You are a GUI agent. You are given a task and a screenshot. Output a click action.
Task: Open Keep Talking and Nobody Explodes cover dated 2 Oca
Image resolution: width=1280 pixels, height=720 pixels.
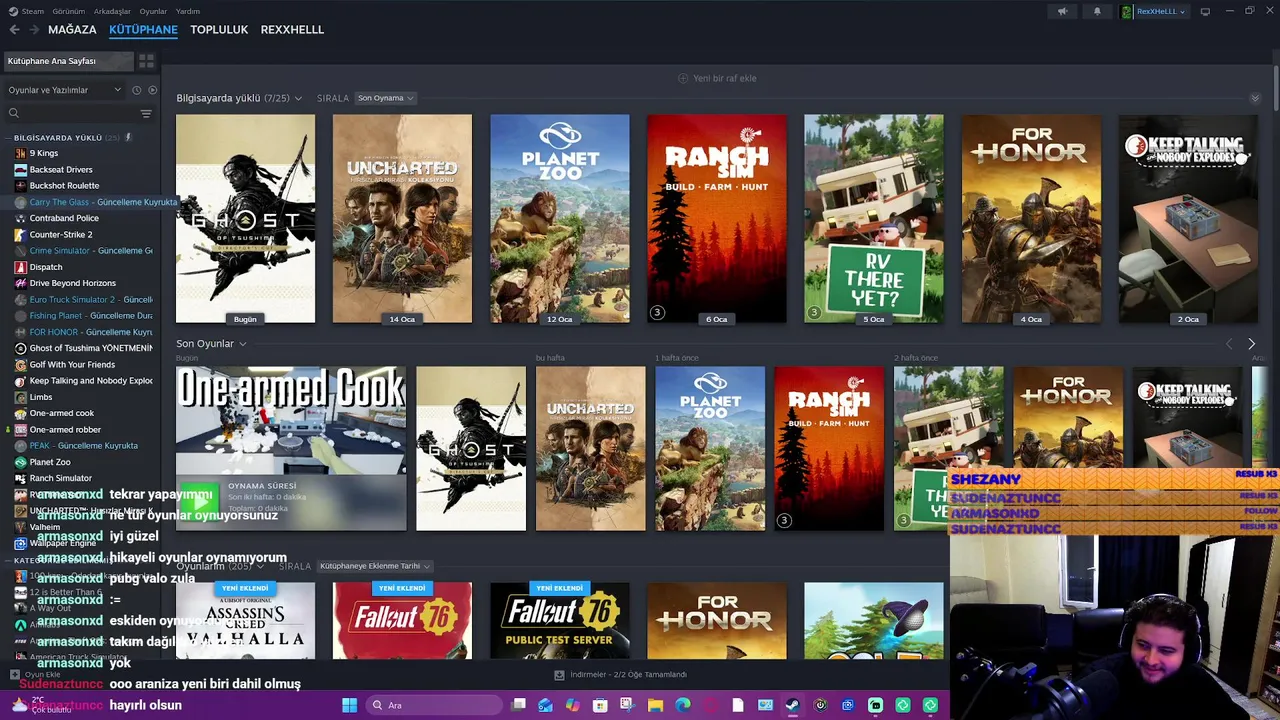pyautogui.click(x=1188, y=219)
